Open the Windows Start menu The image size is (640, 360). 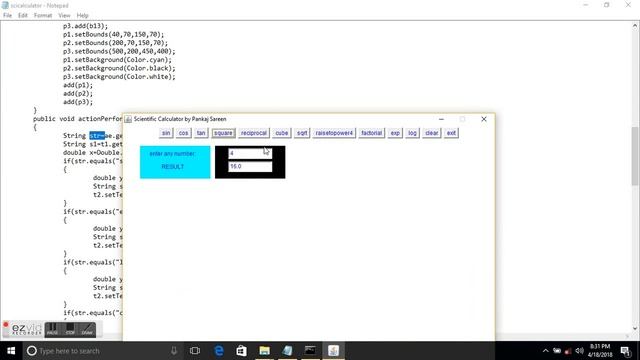(11, 351)
